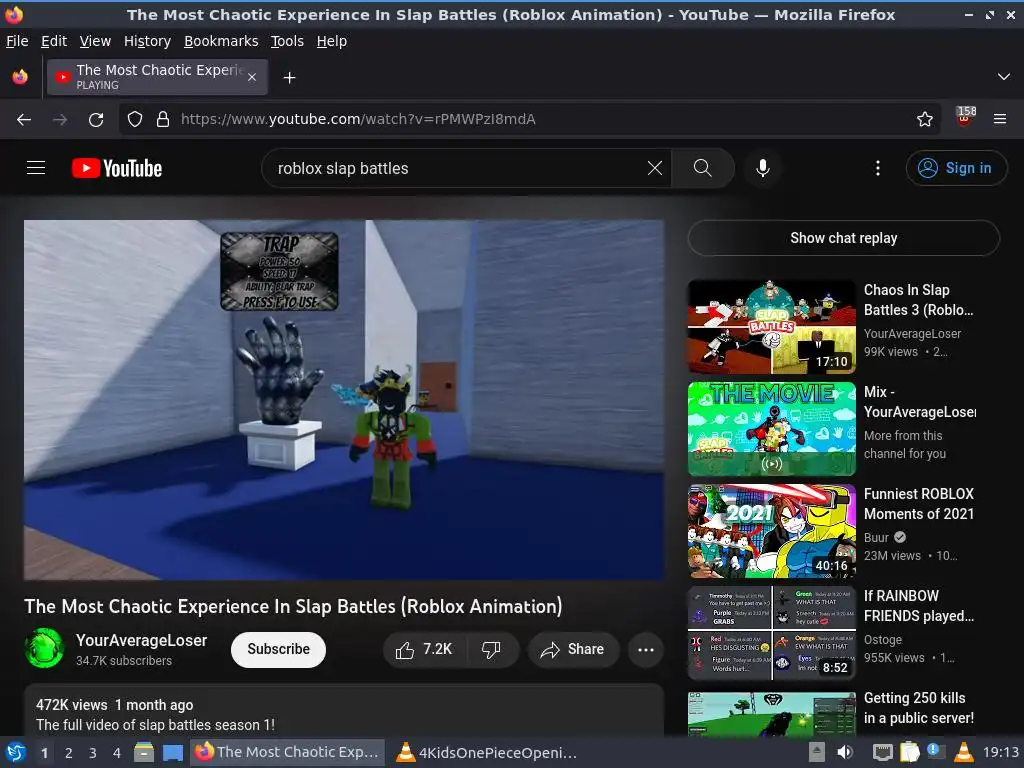Click Show chat replay button
The width and height of the screenshot is (1024, 768).
coord(844,238)
